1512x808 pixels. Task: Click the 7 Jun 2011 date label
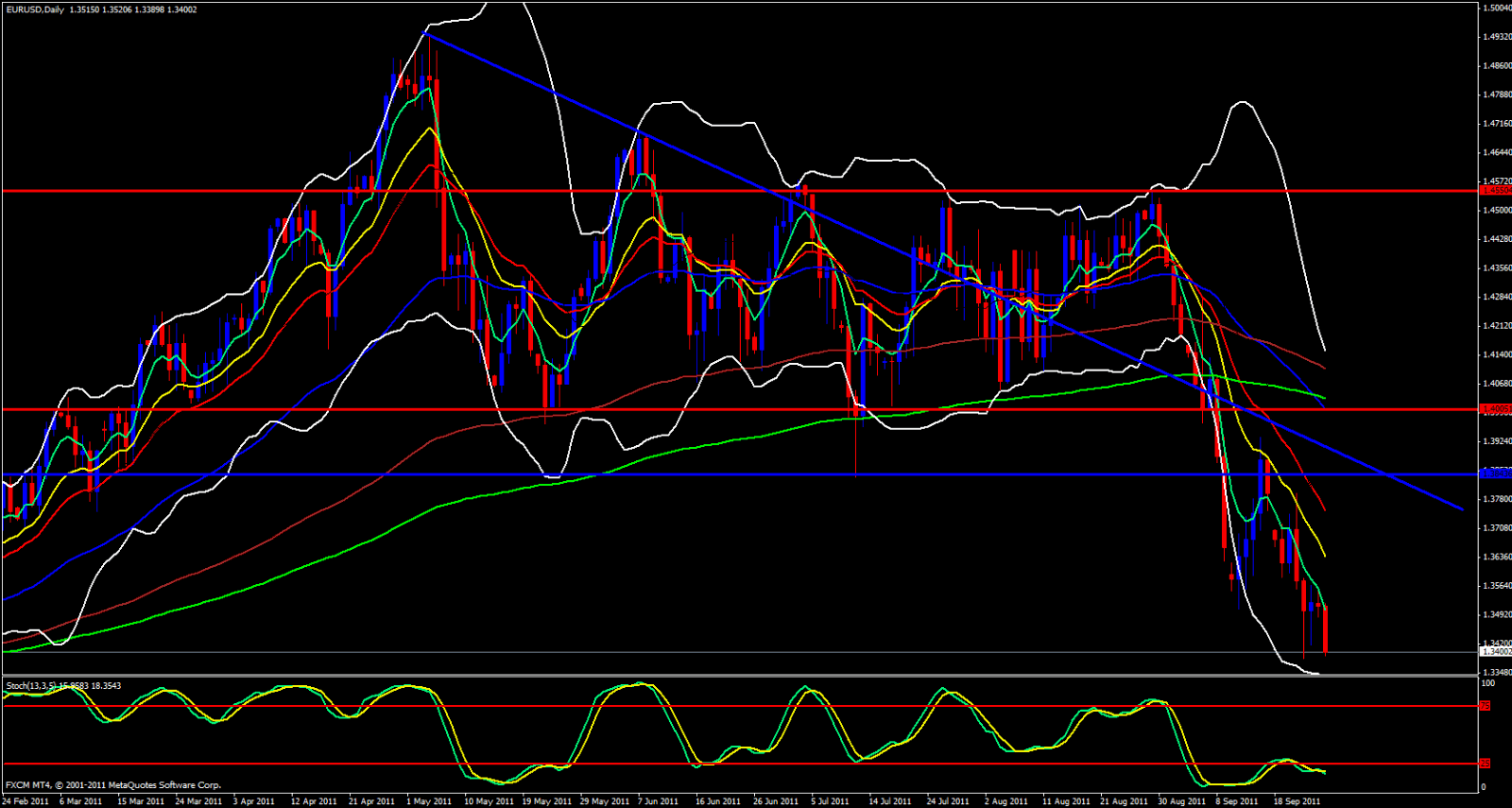[658, 801]
